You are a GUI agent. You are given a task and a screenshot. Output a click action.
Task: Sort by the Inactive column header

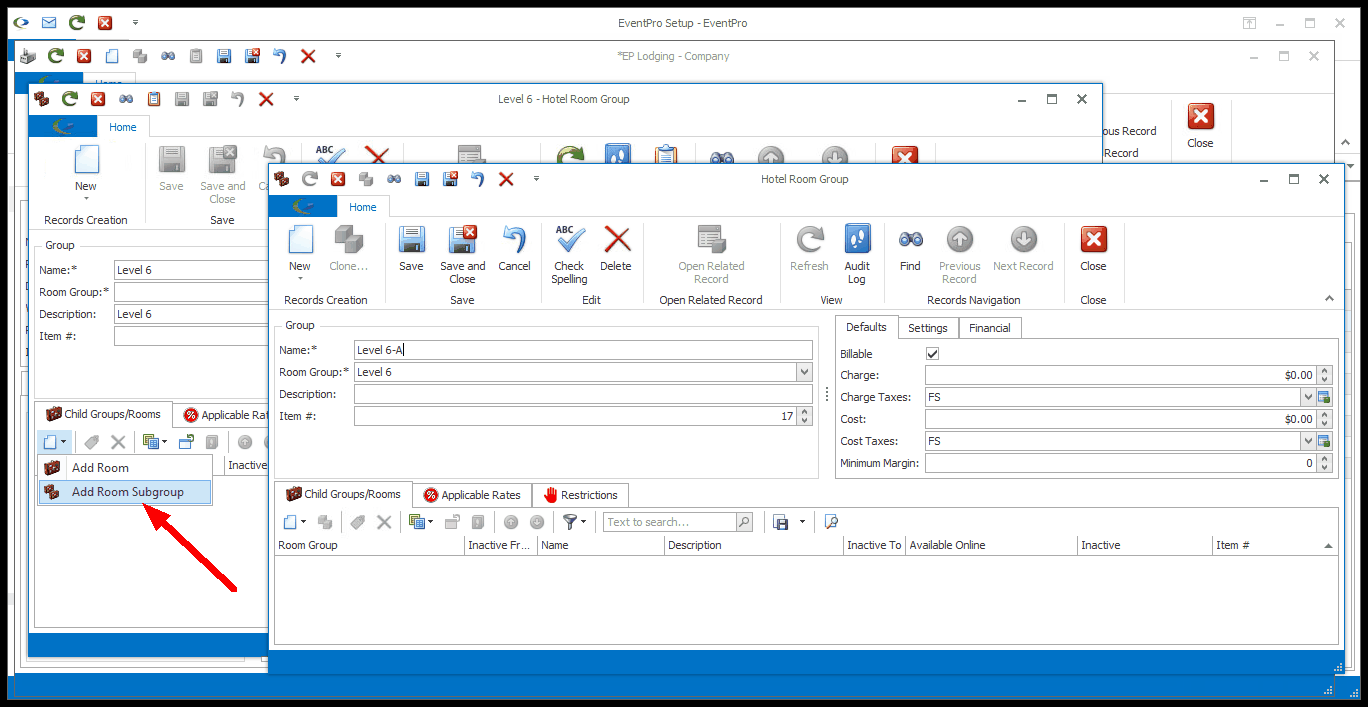click(x=1145, y=545)
